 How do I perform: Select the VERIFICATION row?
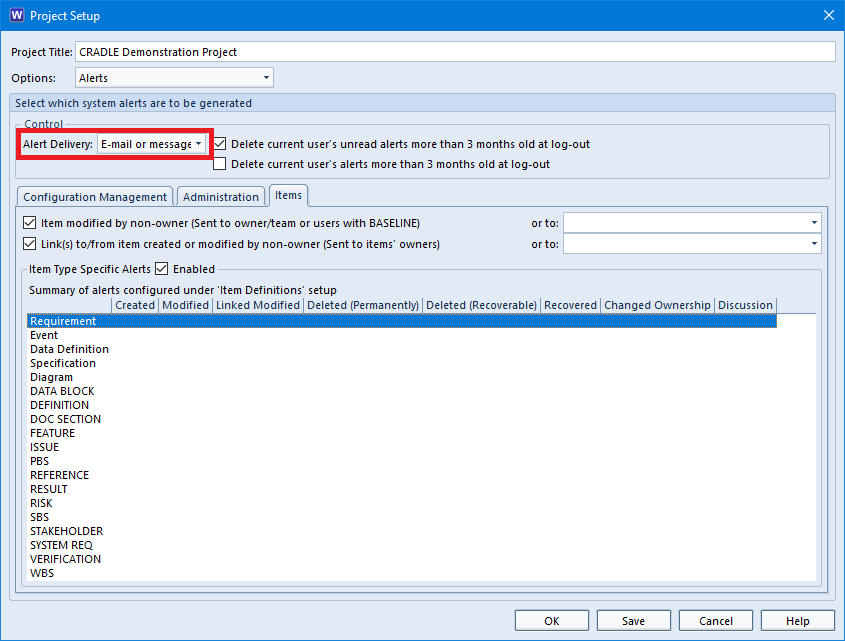402,559
